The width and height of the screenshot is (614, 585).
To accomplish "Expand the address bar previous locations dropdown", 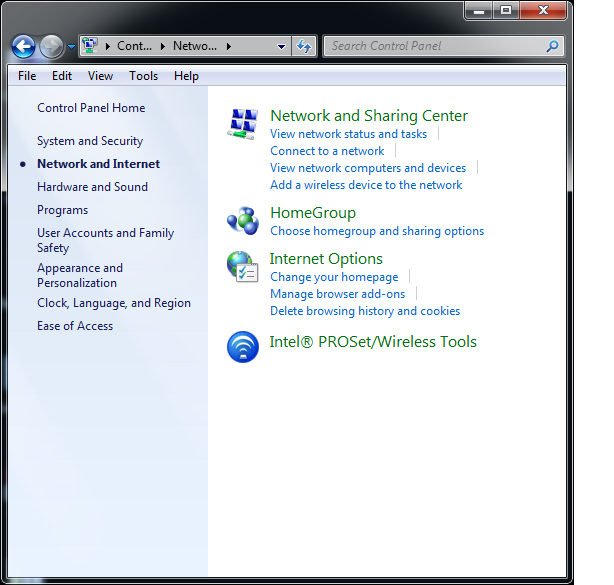I will 281,46.
